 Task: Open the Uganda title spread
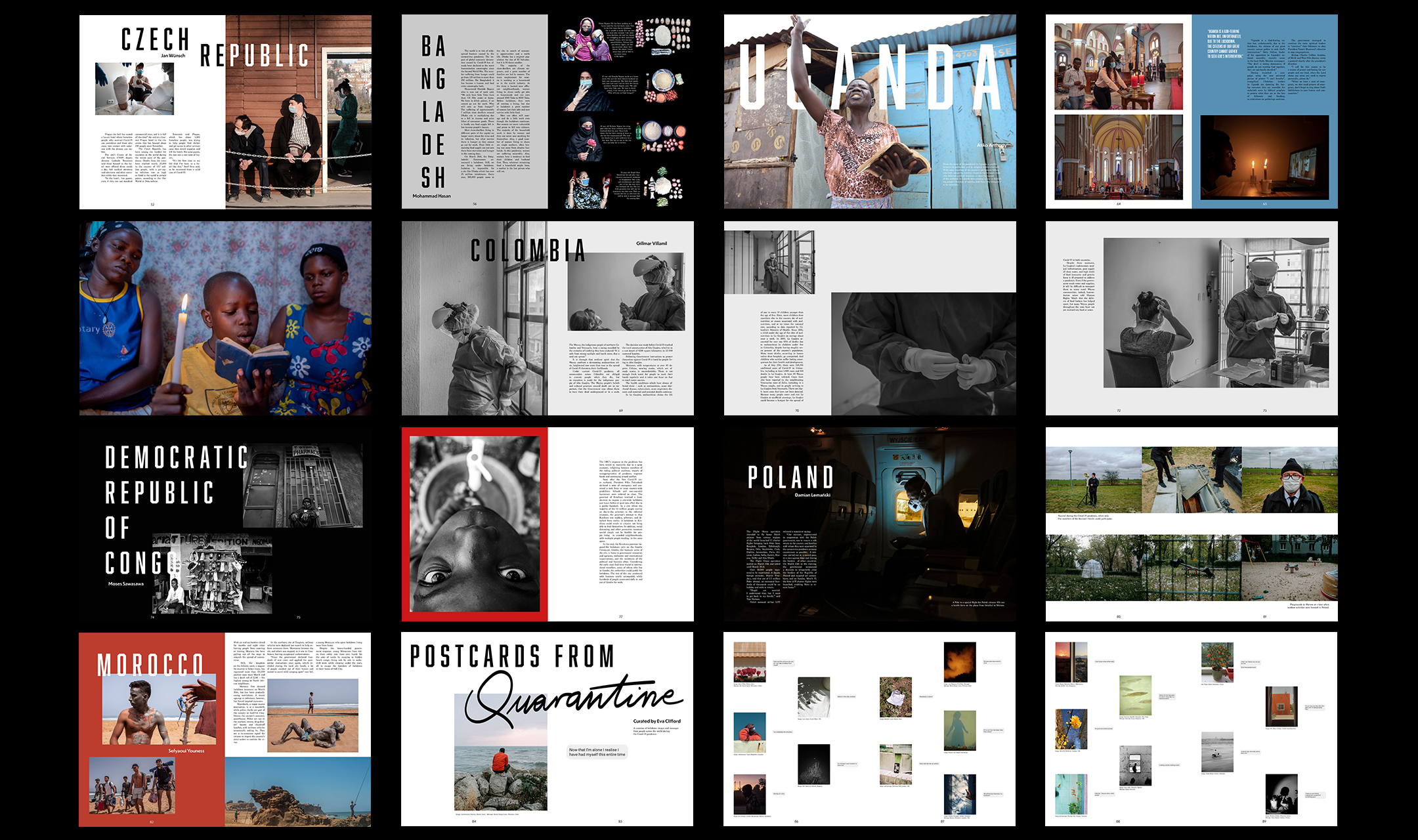870,112
